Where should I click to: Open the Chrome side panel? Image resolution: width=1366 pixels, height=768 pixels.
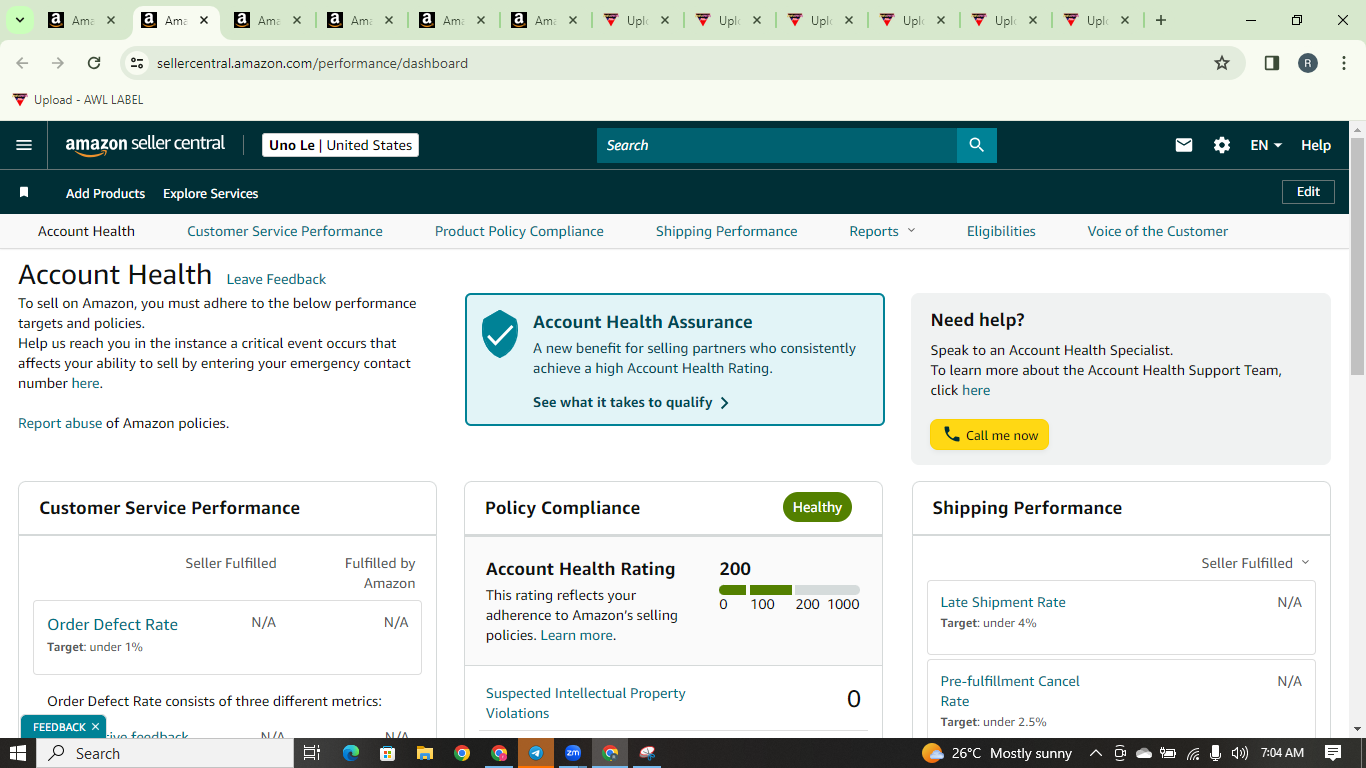(x=1272, y=63)
